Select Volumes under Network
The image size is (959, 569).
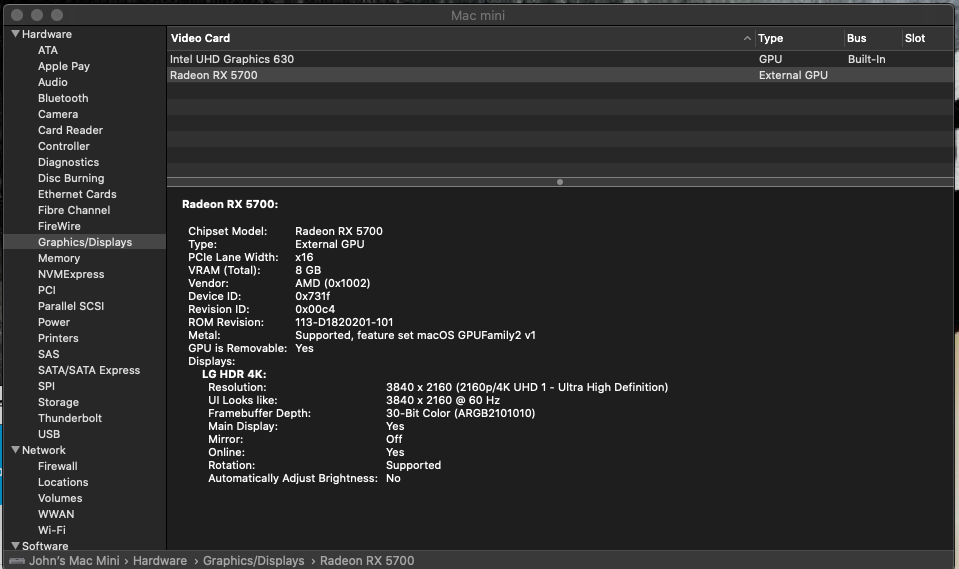(60, 498)
